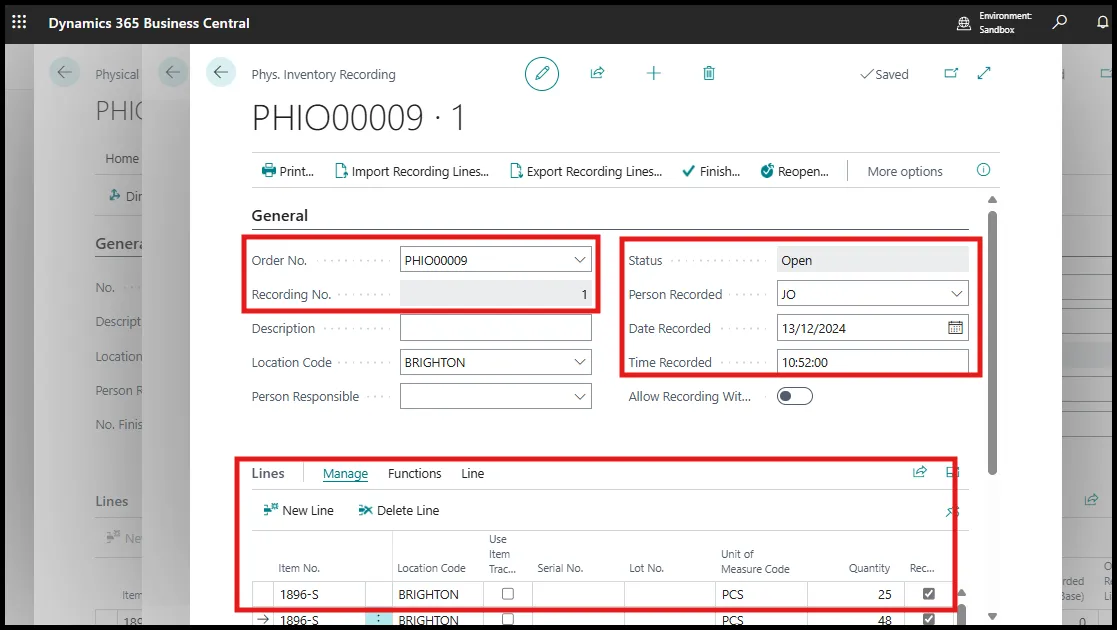
Task: Check Use Item Tracking for quantity 25 row
Action: pos(508,594)
